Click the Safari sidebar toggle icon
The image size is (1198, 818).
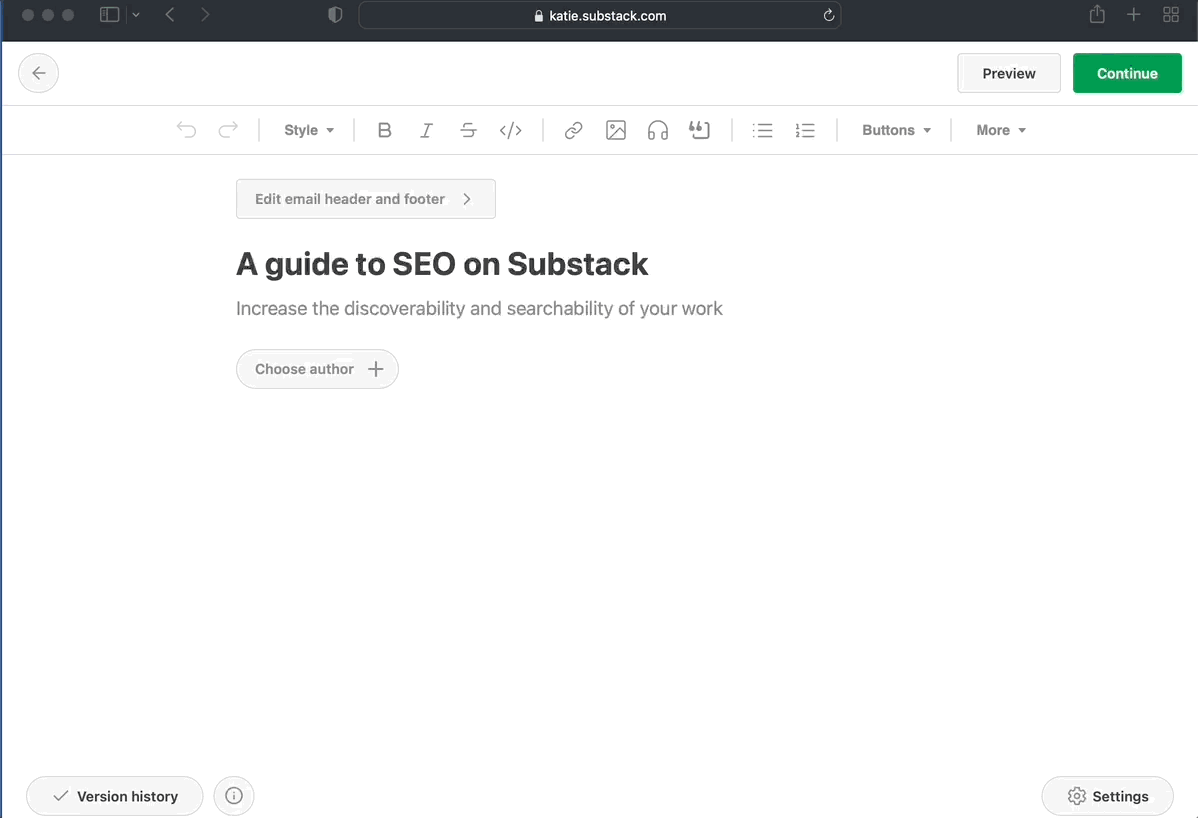[109, 15]
